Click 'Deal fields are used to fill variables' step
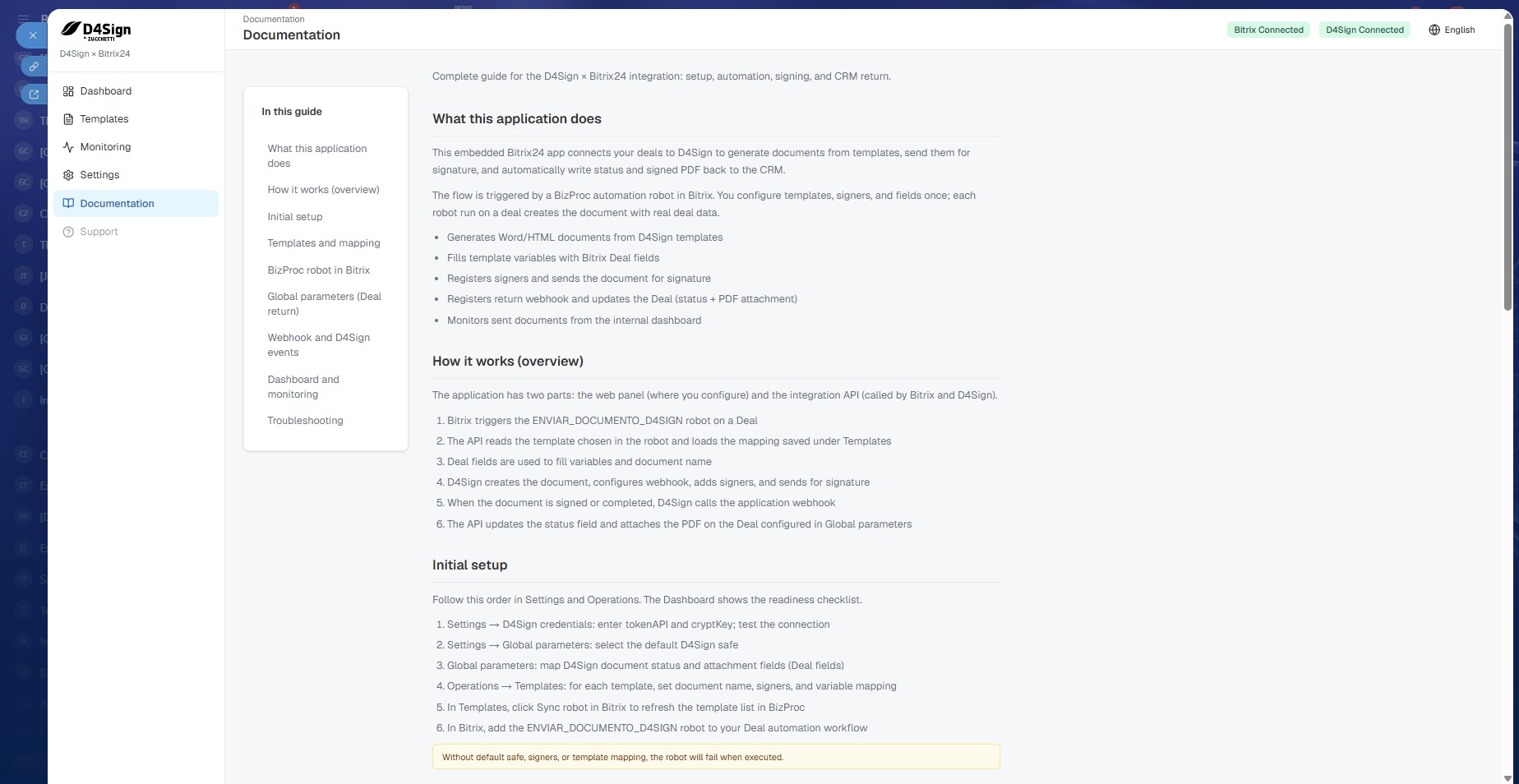The height and width of the screenshot is (784, 1519). tap(579, 462)
